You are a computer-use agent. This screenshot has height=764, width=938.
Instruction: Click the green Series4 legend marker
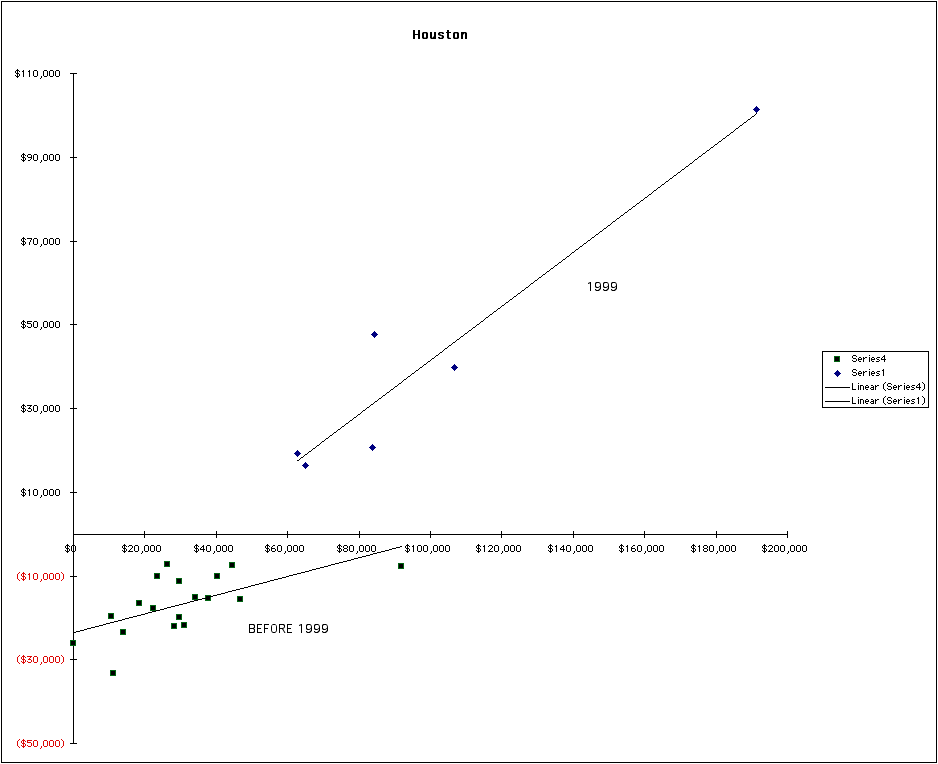click(838, 359)
